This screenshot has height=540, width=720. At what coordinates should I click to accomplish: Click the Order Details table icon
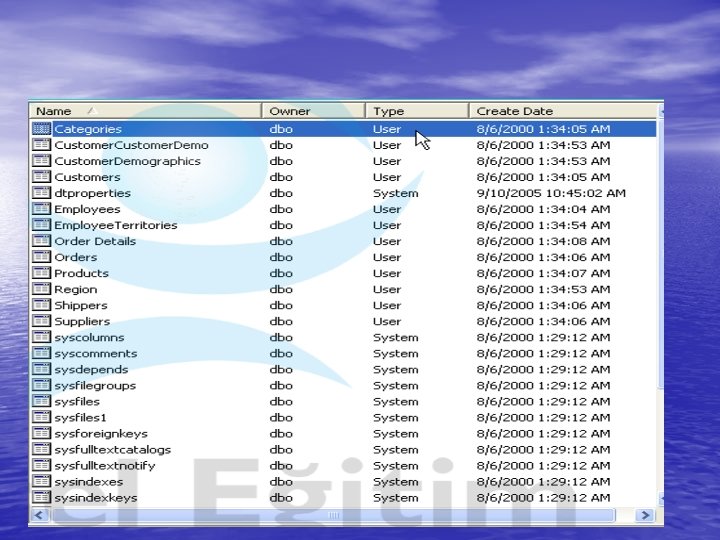tap(41, 241)
